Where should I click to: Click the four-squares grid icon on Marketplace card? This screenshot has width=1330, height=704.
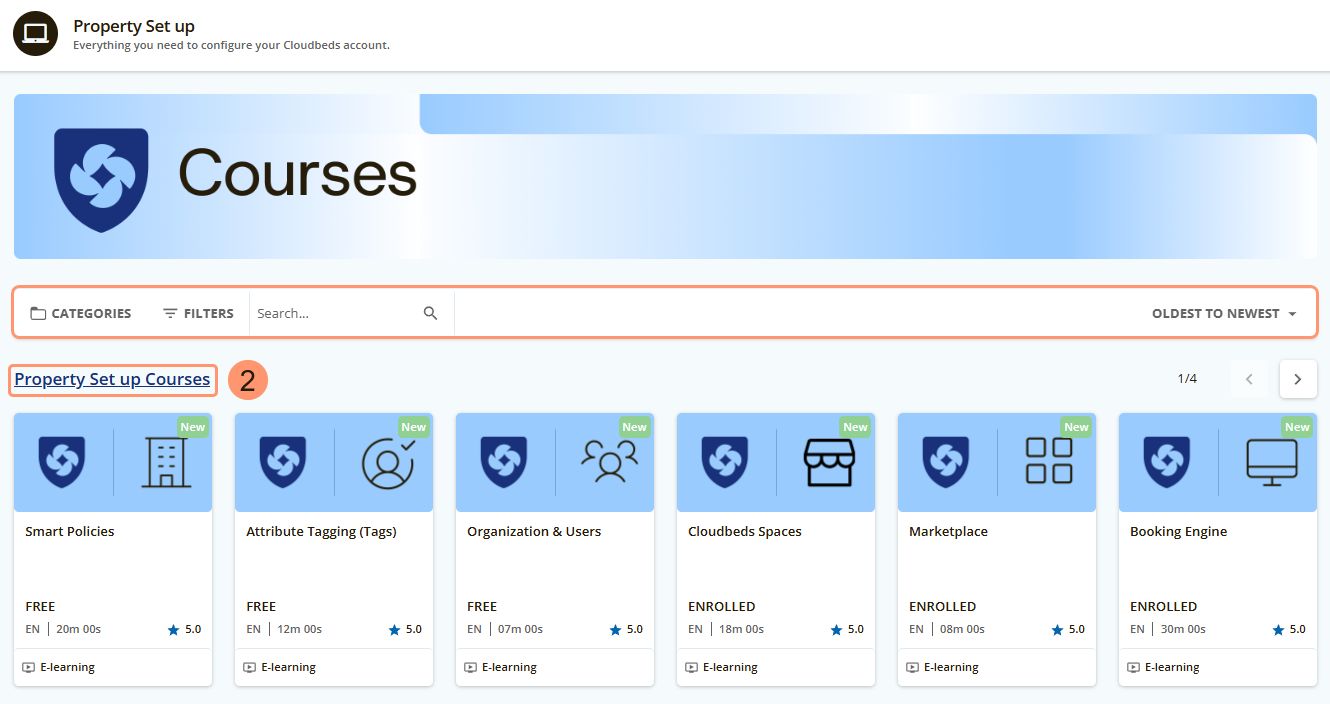[x=1049, y=461]
